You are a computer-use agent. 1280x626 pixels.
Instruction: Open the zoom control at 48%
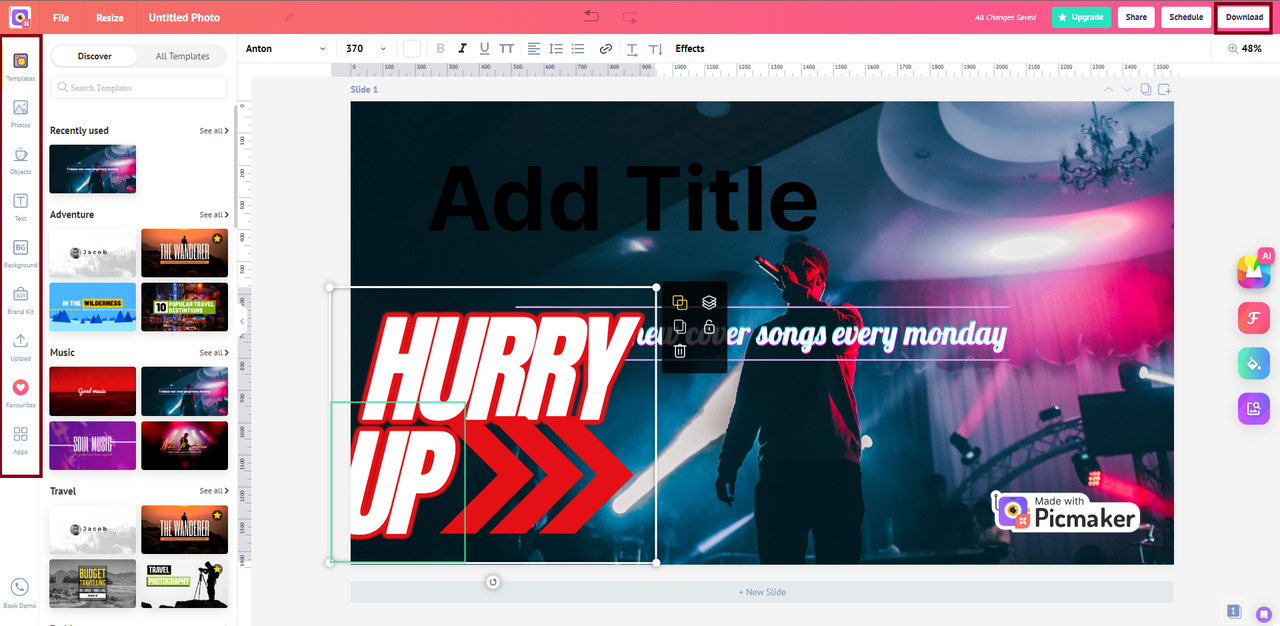(1245, 48)
